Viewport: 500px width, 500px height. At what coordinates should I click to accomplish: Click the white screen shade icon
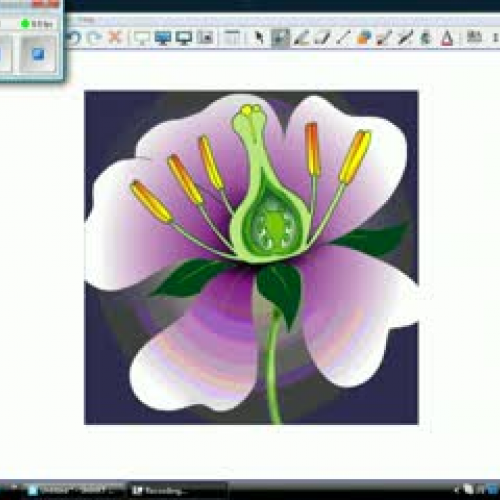pos(141,38)
